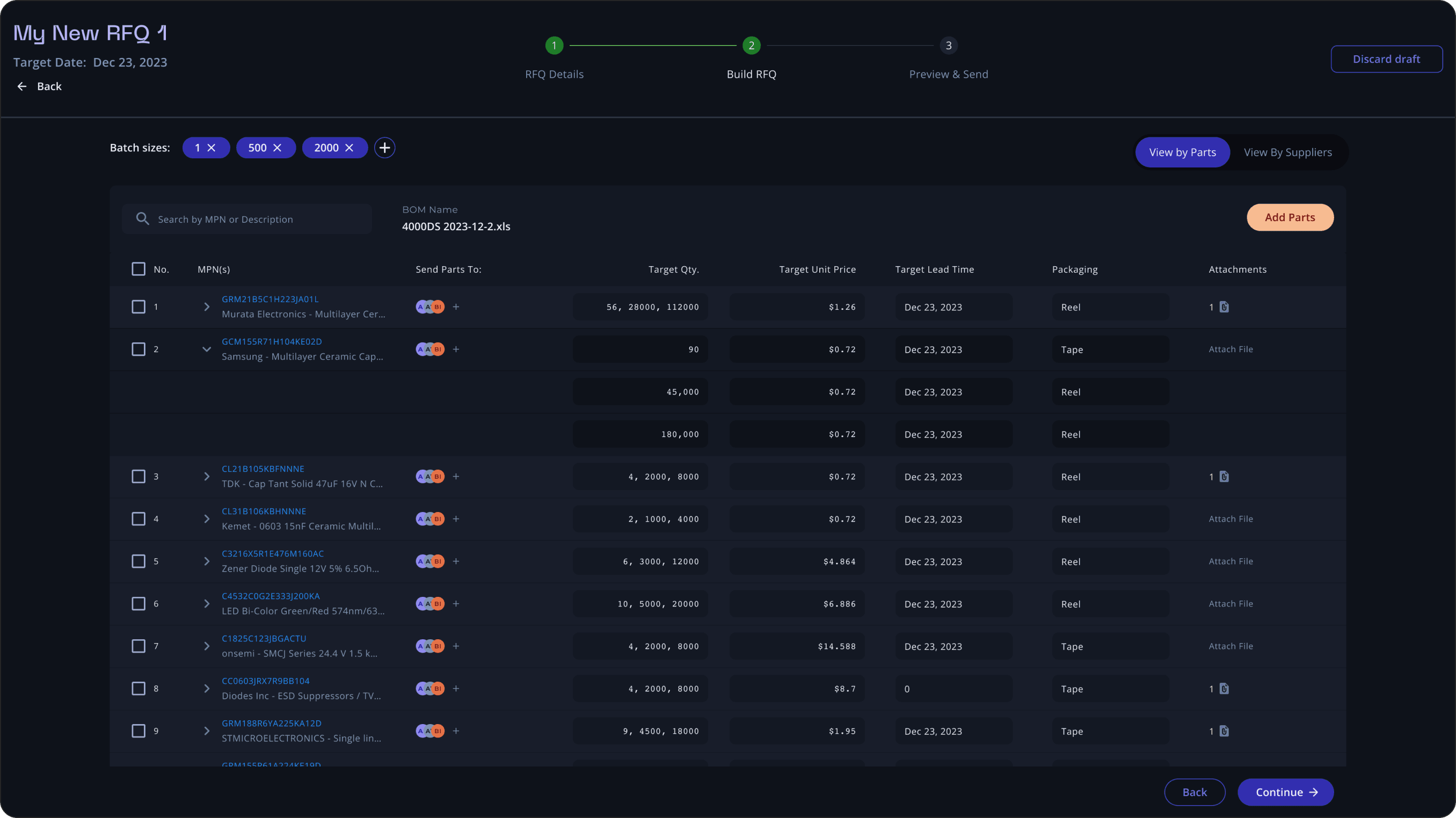
Task: Remove the 2000 batch size chip
Action: (x=350, y=148)
